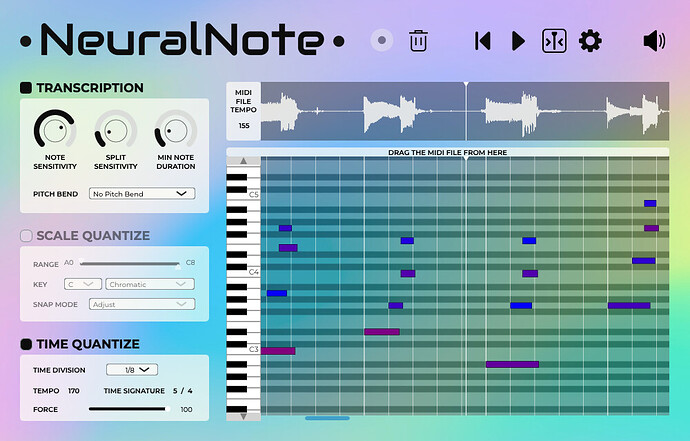Screen dimensions: 690x441
Task: Click the Note Sensitivity knob
Action: 55,130
